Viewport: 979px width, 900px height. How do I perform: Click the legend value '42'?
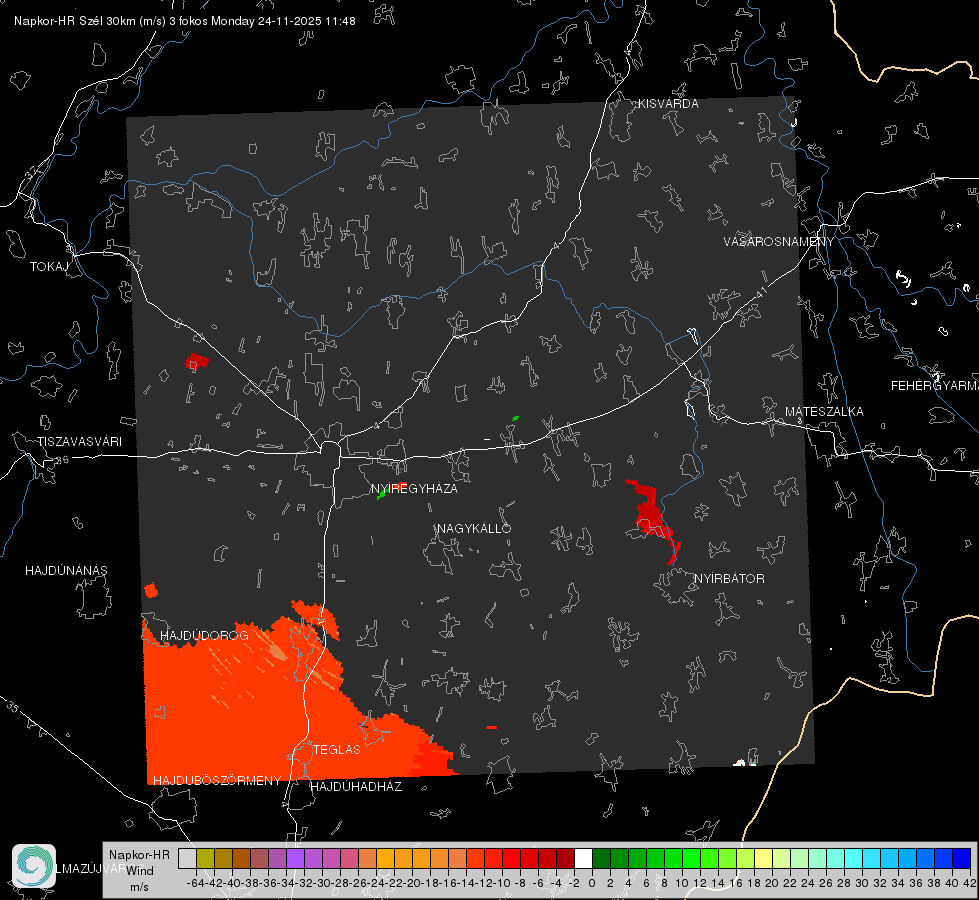point(970,883)
